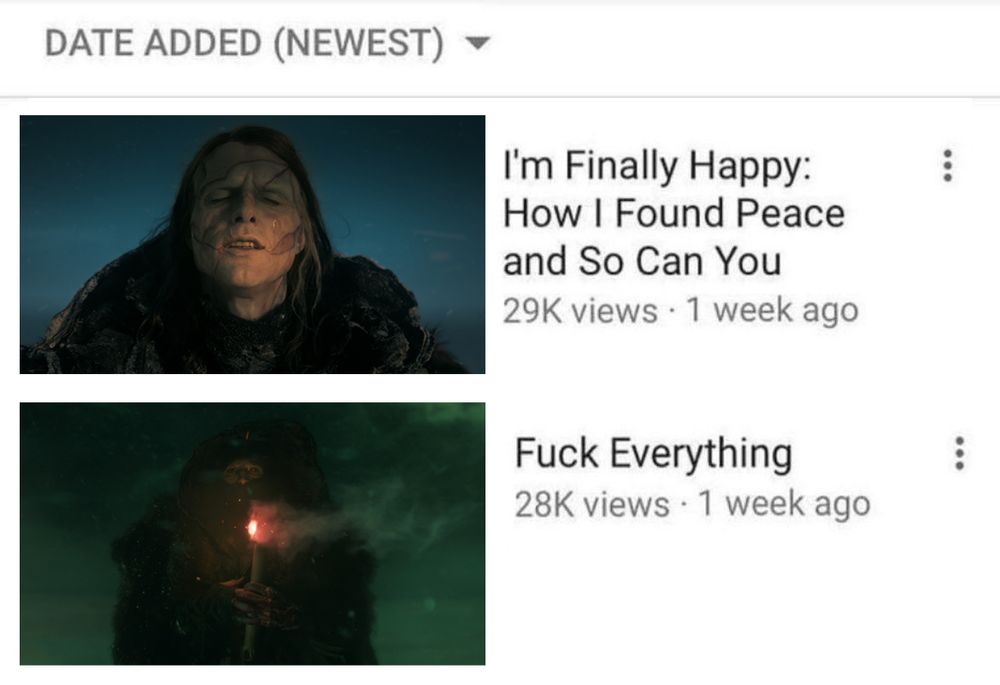Click the '28K views' count text

click(592, 504)
